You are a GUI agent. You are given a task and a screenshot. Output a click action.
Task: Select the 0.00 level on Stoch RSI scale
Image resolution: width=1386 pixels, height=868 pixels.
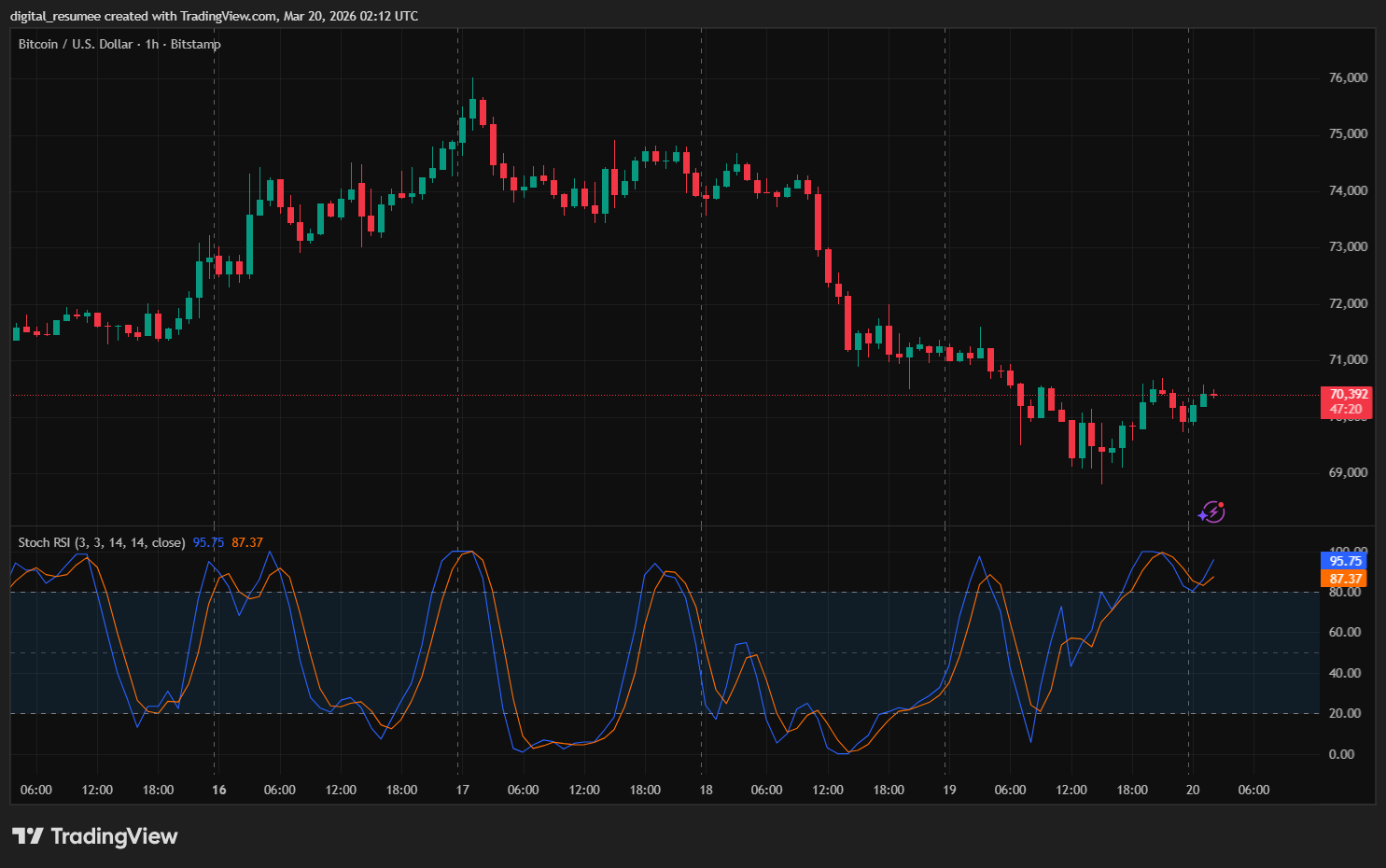(1344, 751)
